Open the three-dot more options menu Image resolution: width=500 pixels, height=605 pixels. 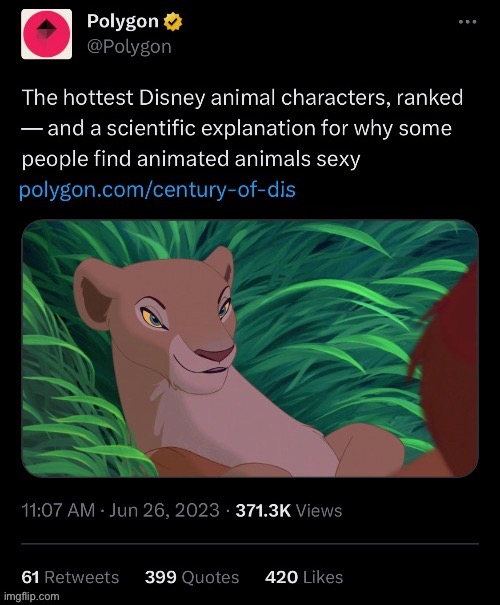(467, 22)
